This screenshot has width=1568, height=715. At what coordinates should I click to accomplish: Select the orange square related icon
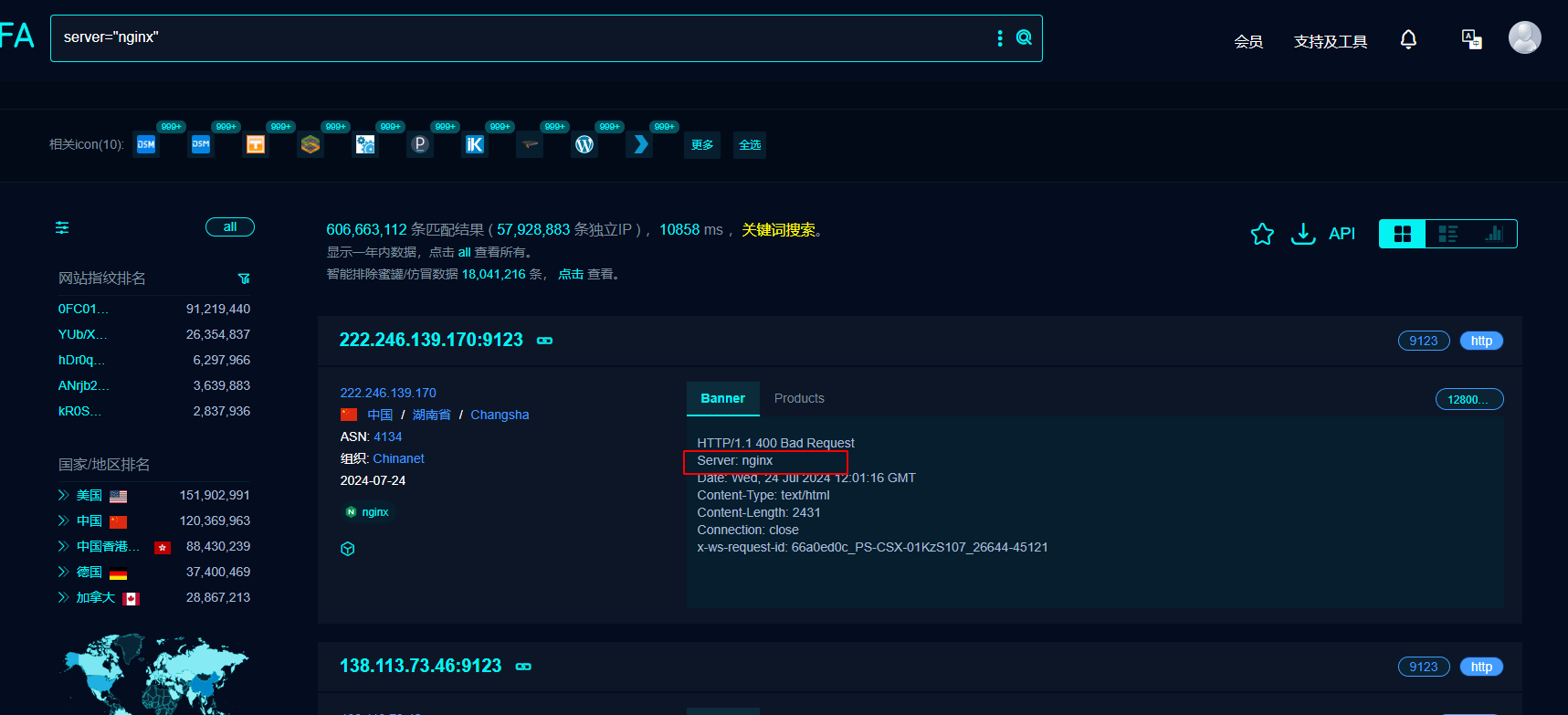(256, 144)
